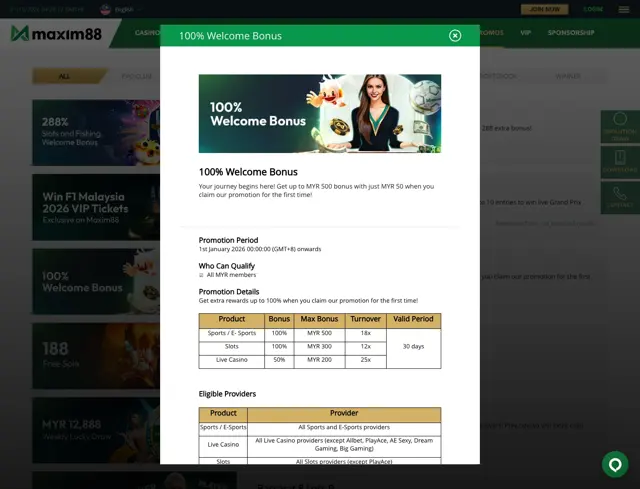Click the 'Sports / E- Sports' bonus table cell
The image size is (640, 489).
[231, 333]
